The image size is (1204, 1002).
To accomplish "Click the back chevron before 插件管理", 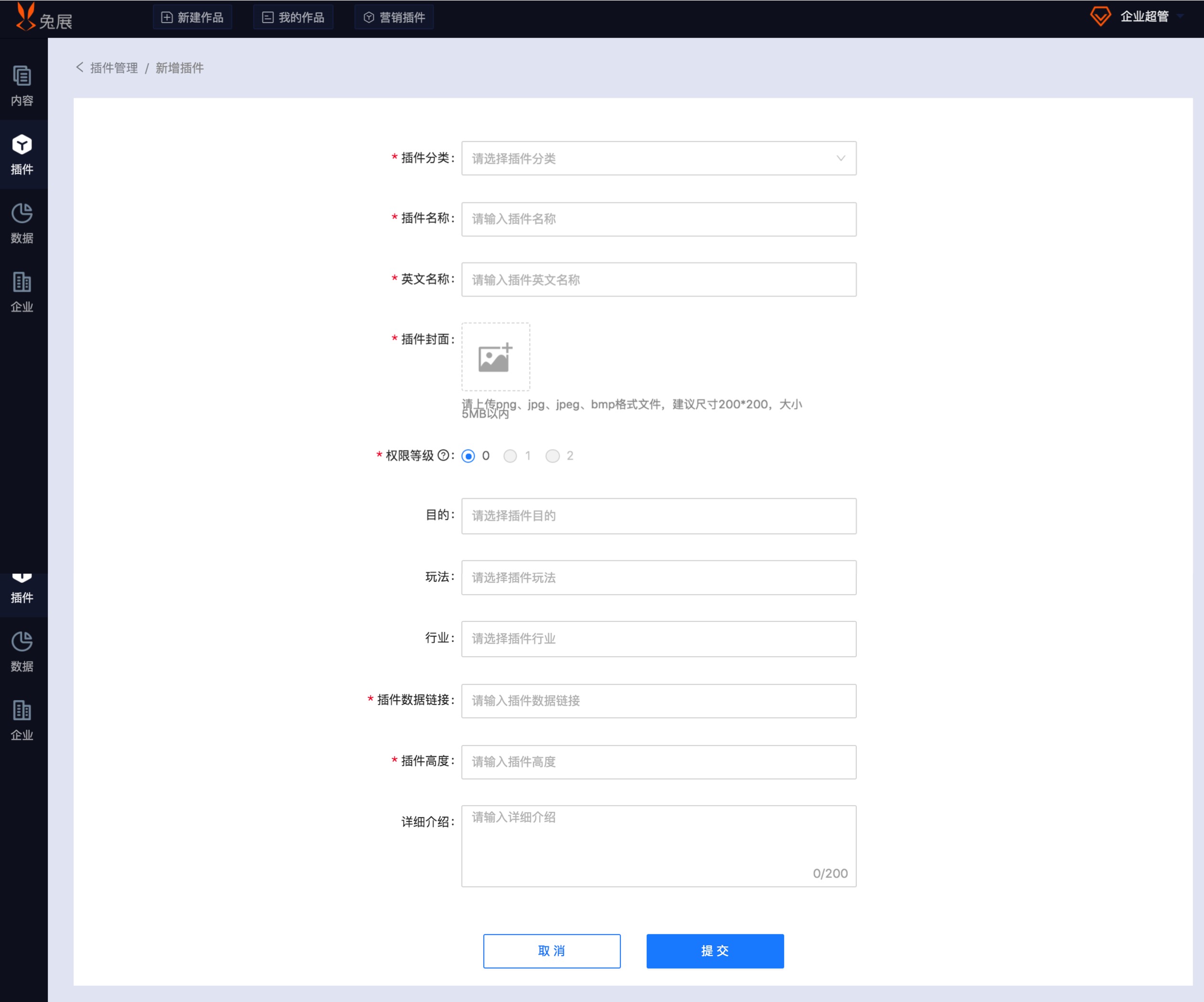I will pos(80,68).
